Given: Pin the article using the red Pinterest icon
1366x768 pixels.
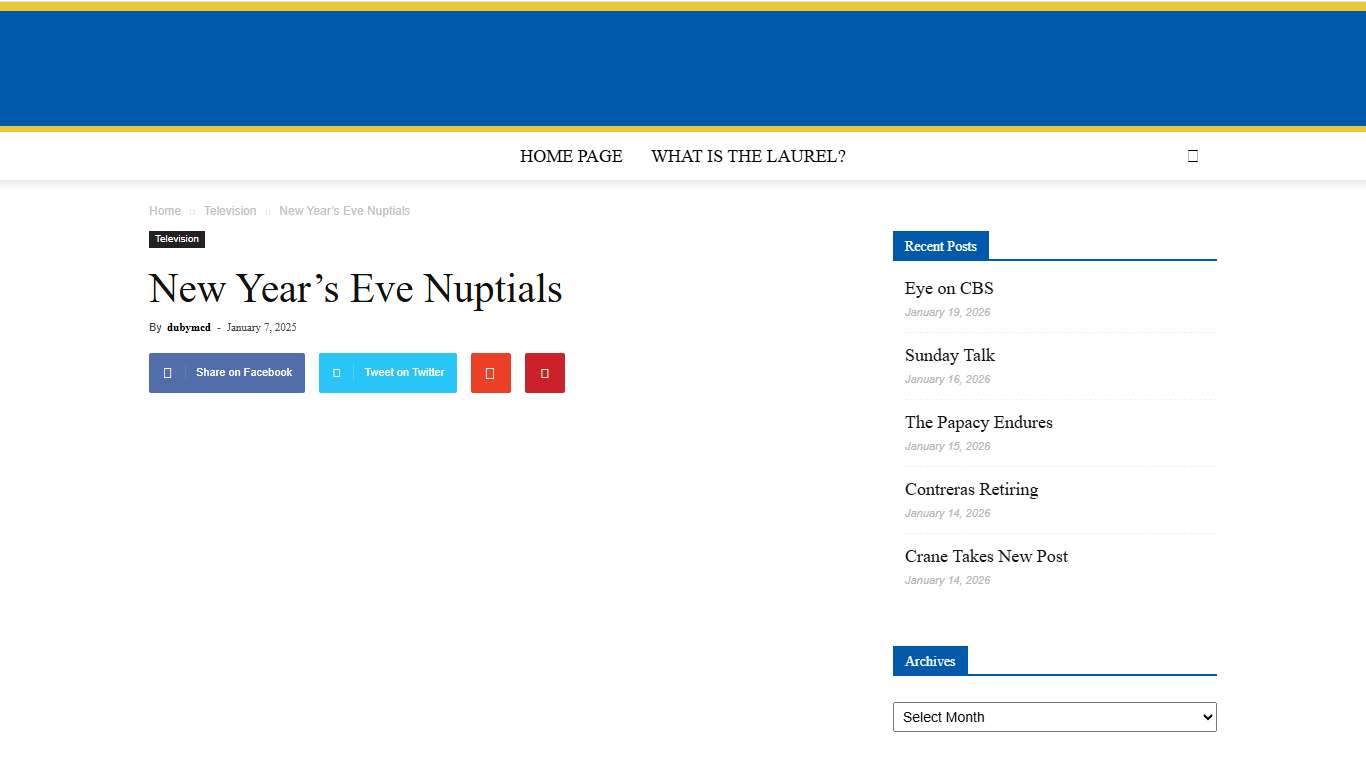Looking at the screenshot, I should (544, 372).
